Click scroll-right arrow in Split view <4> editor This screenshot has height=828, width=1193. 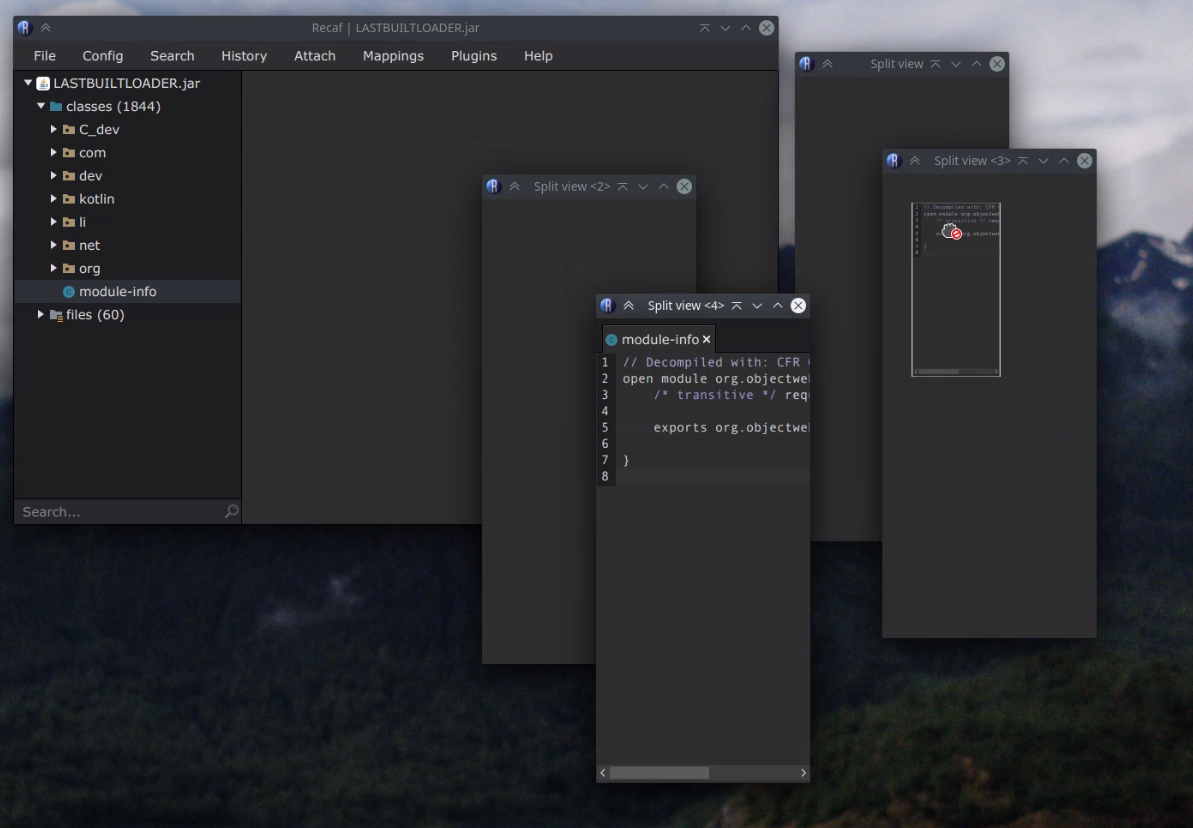(803, 772)
